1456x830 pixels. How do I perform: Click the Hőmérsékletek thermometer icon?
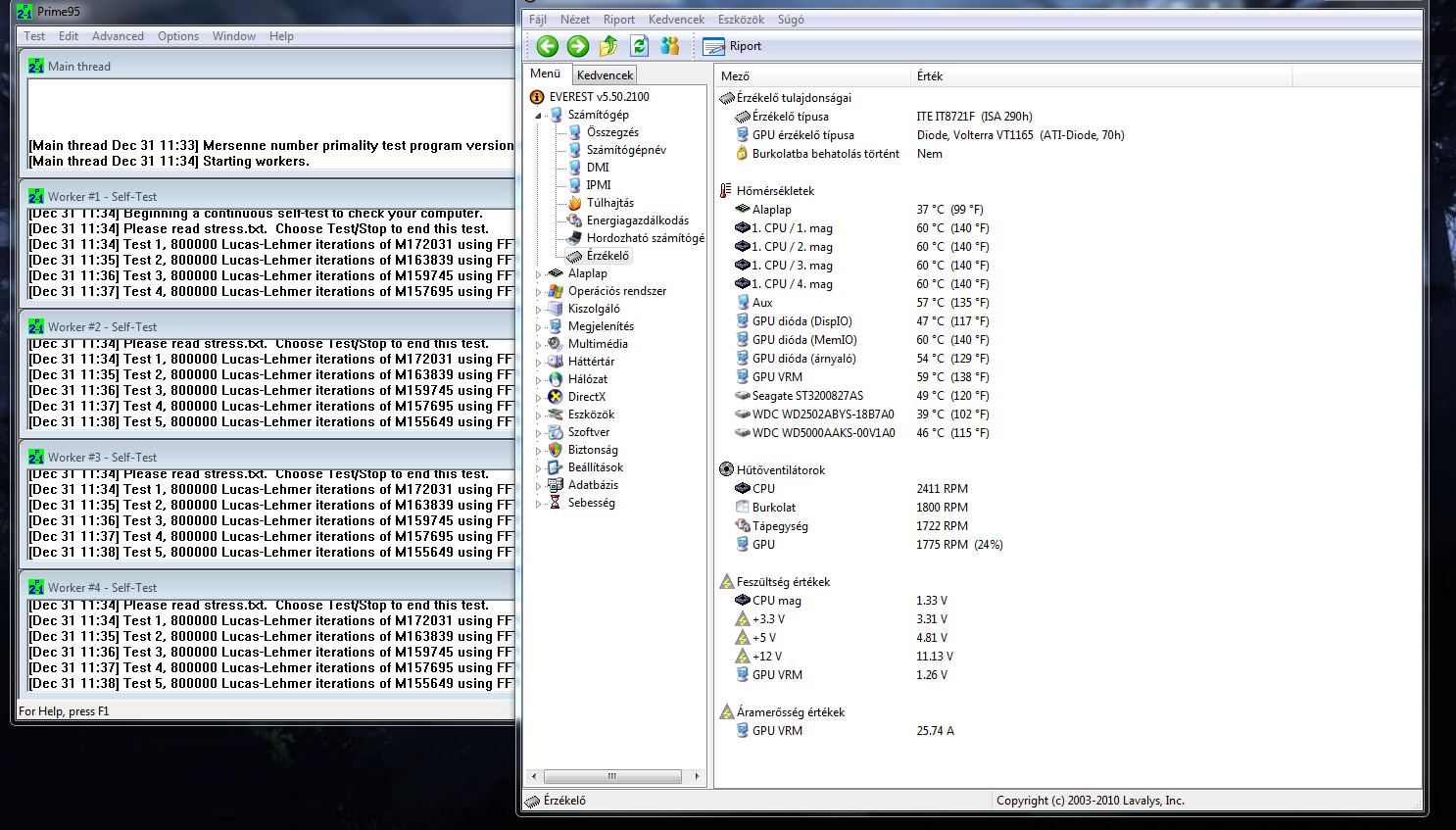(726, 191)
